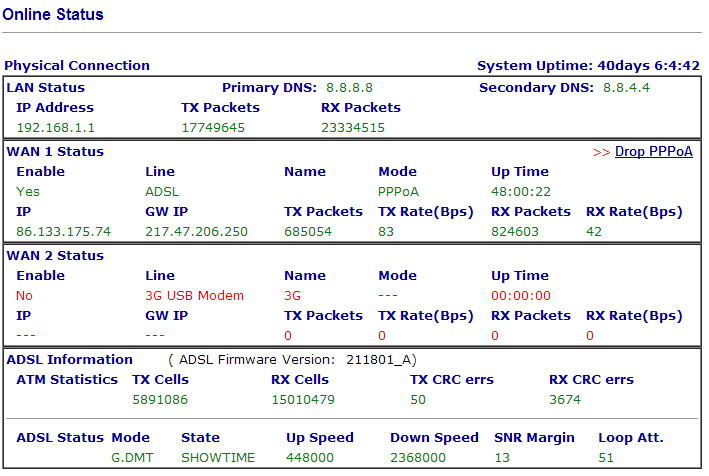The width and height of the screenshot is (709, 476).
Task: Click the SHOWTIME state value
Action: [x=218, y=458]
